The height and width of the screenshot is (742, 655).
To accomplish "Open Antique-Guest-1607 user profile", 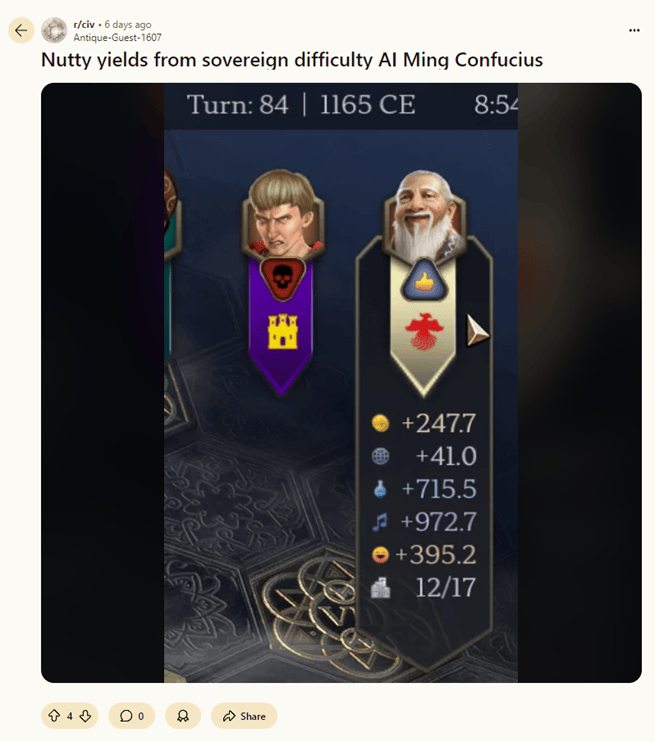I will [117, 37].
